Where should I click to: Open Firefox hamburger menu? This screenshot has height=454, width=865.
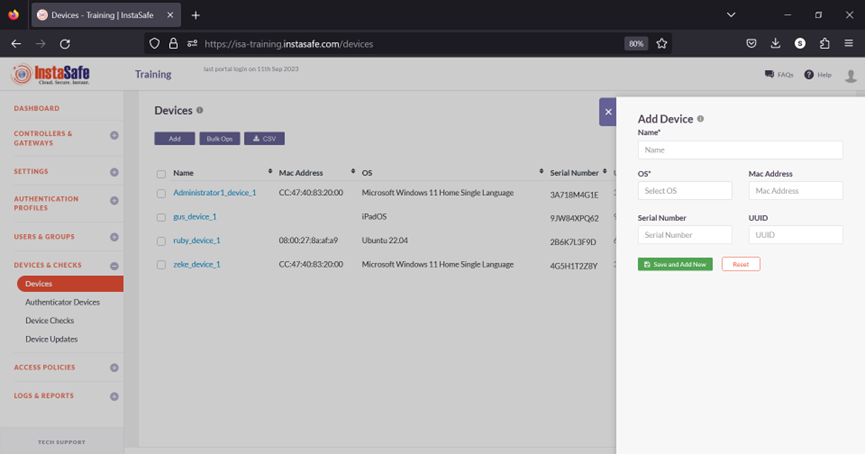(x=848, y=44)
